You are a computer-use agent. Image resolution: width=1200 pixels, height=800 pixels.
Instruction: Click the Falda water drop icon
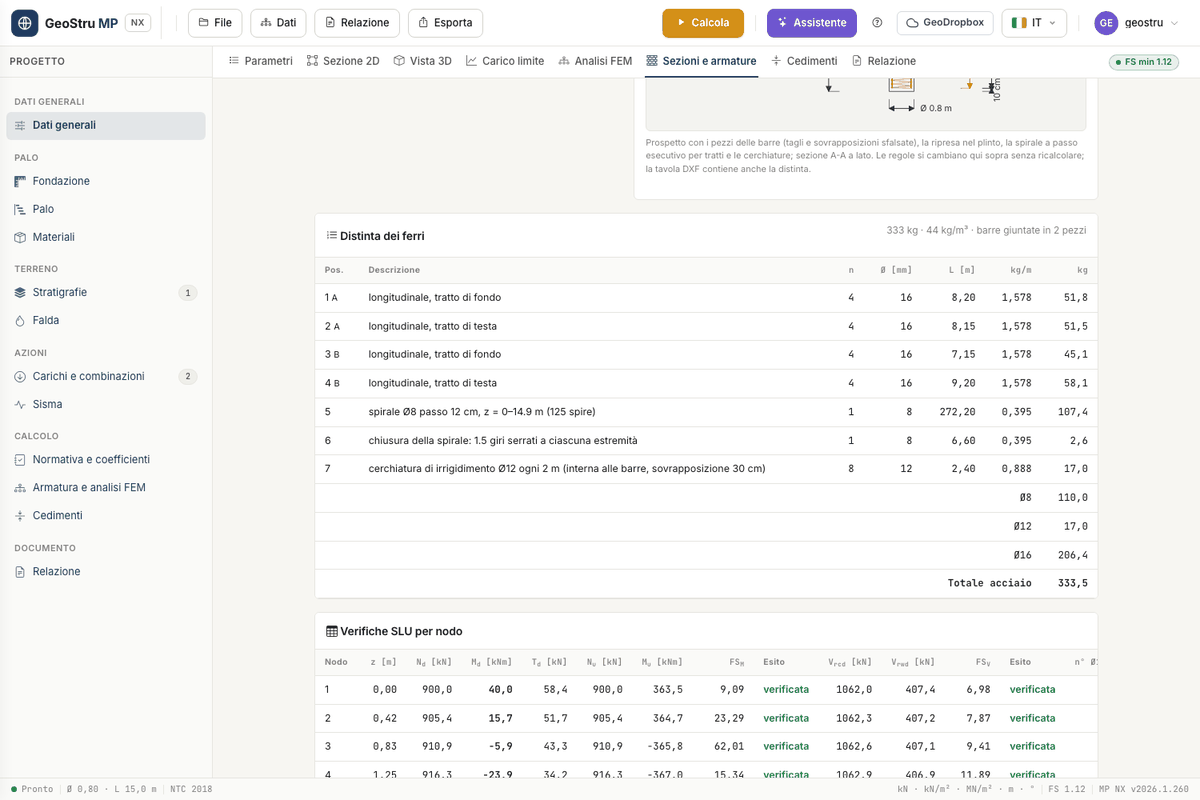tap(20, 321)
